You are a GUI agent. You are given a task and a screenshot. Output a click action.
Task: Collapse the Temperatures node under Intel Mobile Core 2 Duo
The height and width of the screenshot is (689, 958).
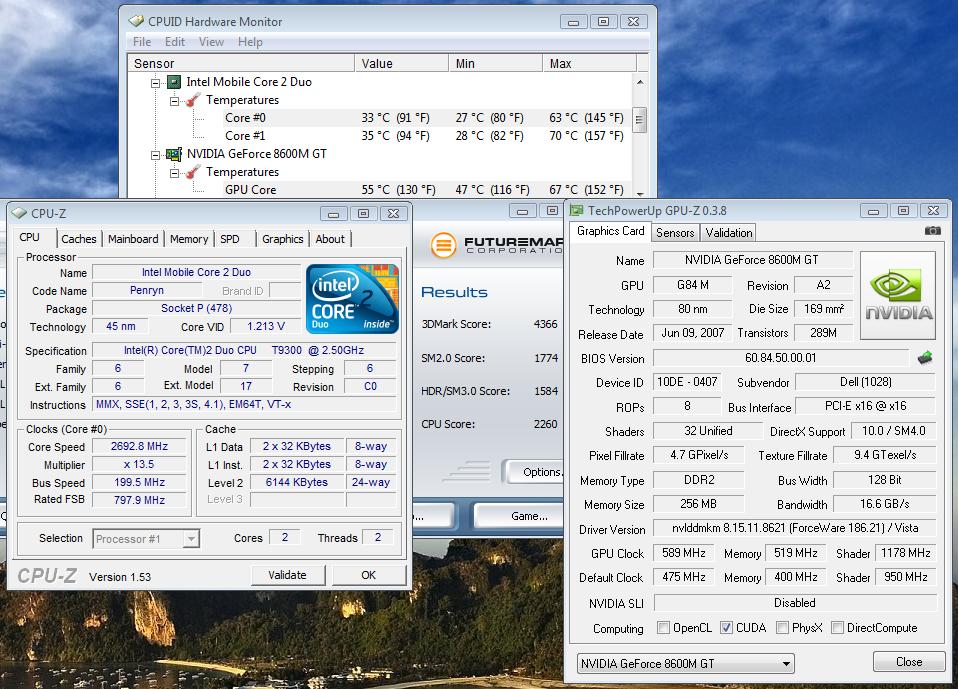174,101
